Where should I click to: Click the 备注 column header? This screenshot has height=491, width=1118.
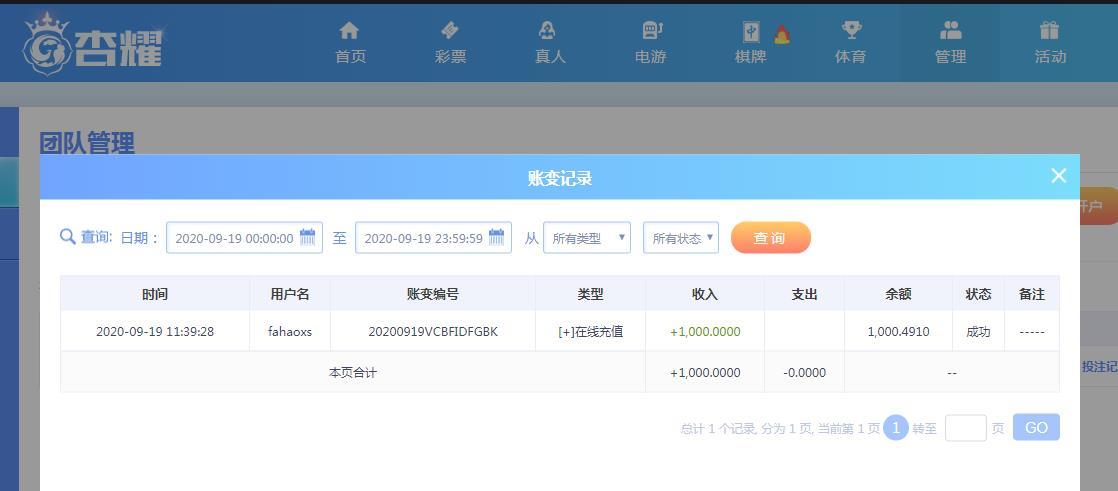(x=1032, y=294)
